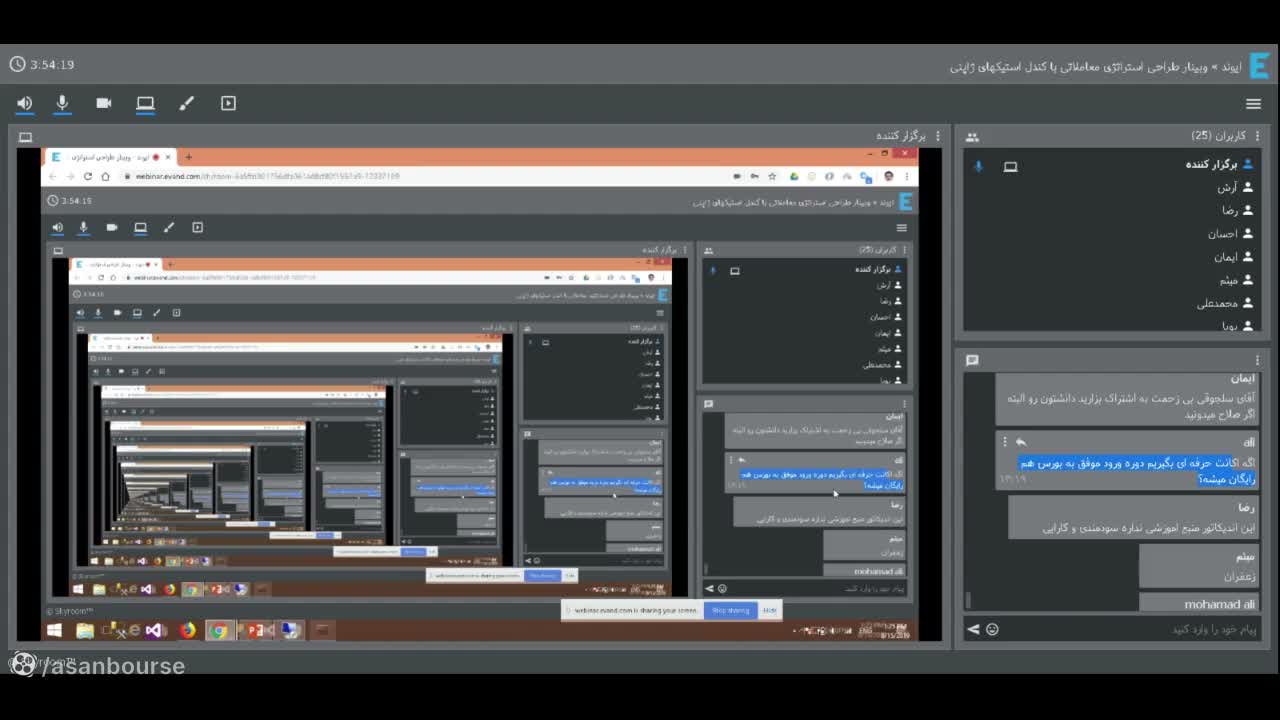The image size is (1280, 720).
Task: Click the home button in shared Chrome
Action: [105, 176]
